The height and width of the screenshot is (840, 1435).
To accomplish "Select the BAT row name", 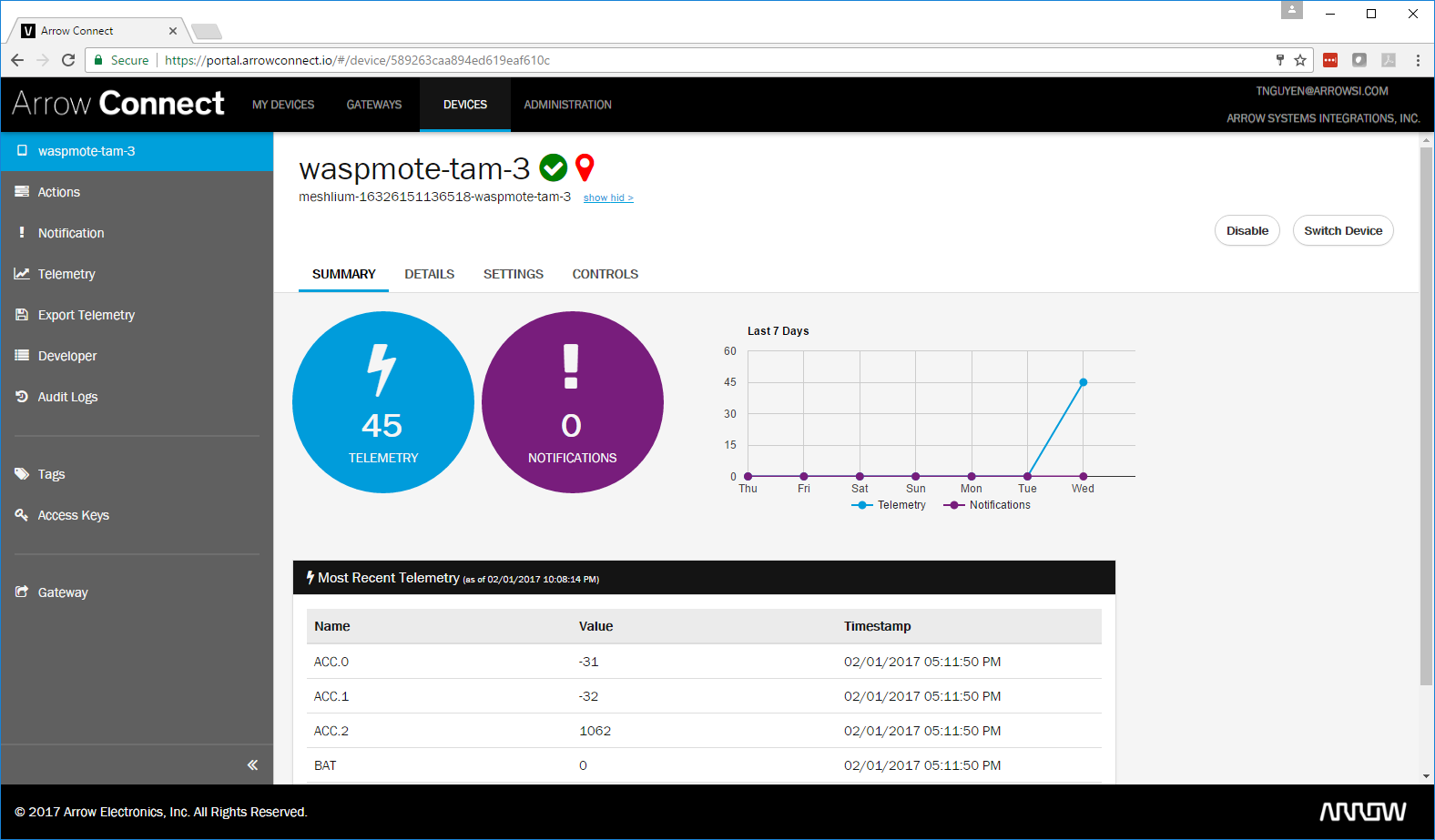I will (x=325, y=765).
